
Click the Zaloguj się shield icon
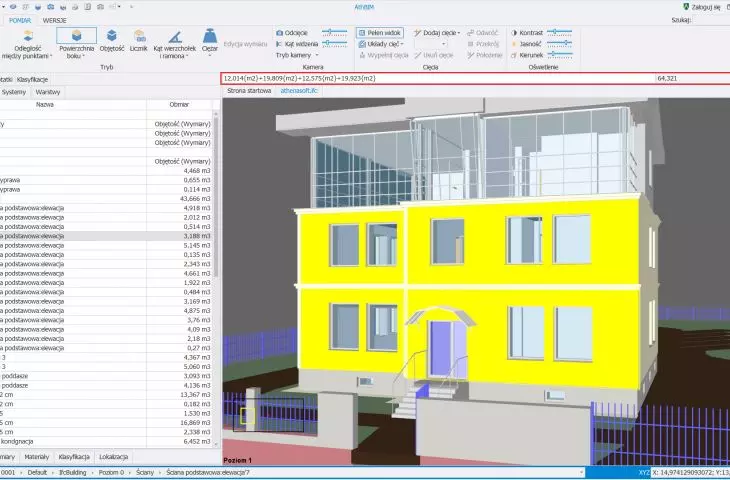pyautogui.click(x=686, y=7)
